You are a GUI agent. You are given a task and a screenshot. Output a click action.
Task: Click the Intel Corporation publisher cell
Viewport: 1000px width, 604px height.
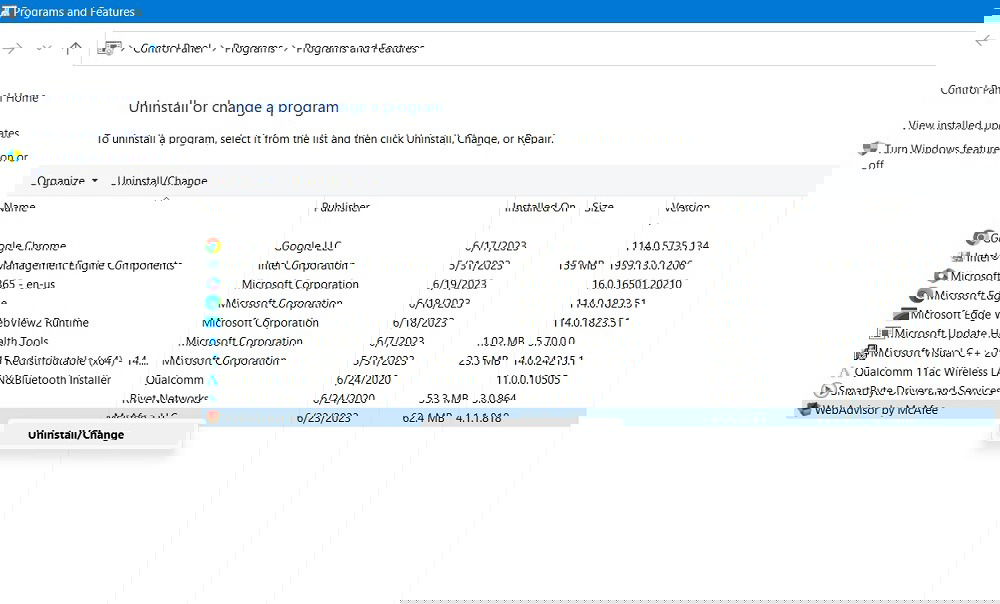[306, 265]
